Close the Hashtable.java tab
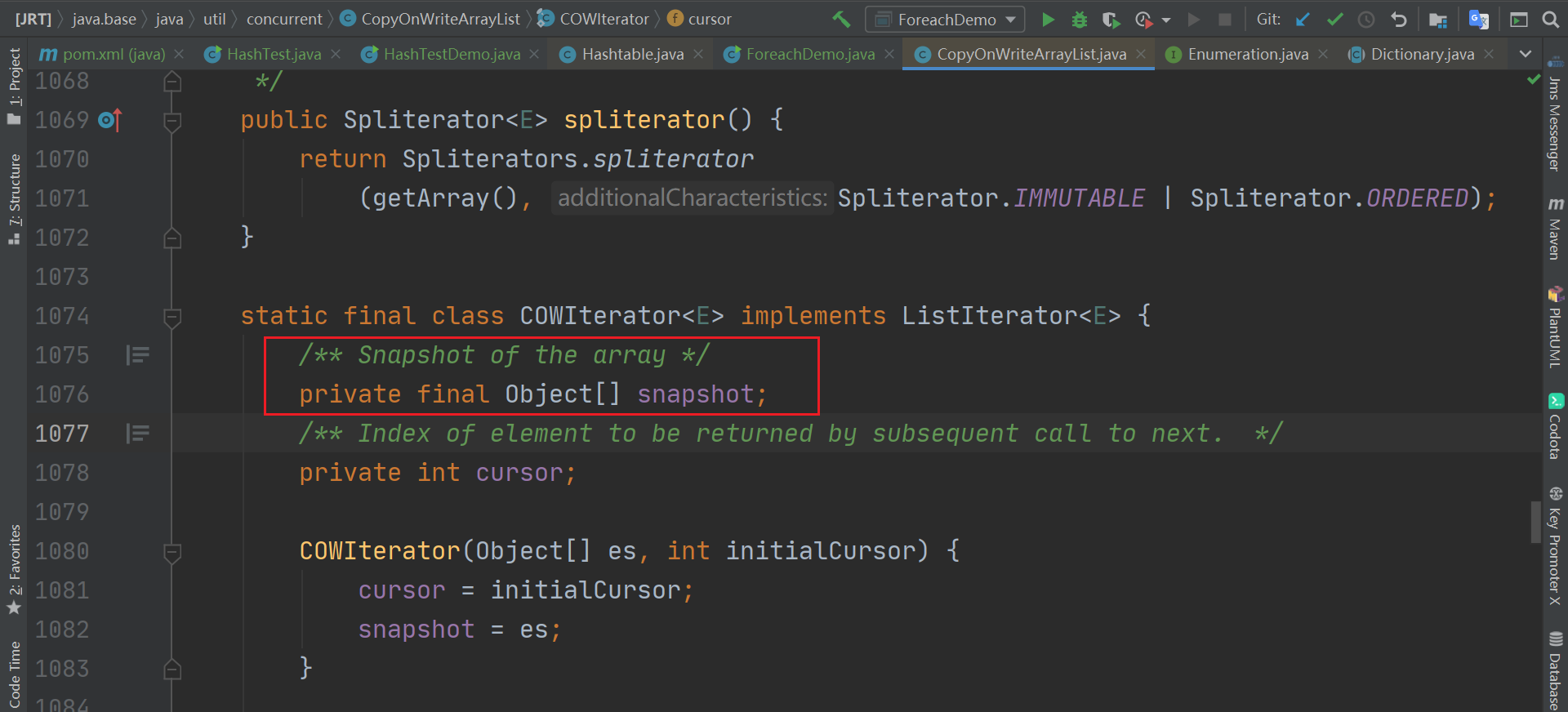Screen dimensions: 1568x712 698,54
